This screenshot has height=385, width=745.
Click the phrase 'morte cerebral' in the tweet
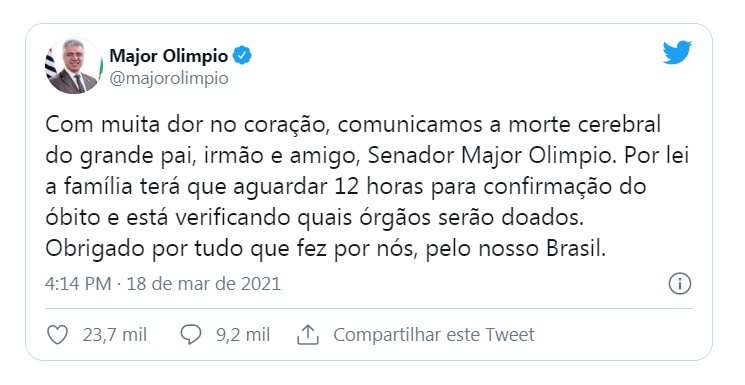584,125
